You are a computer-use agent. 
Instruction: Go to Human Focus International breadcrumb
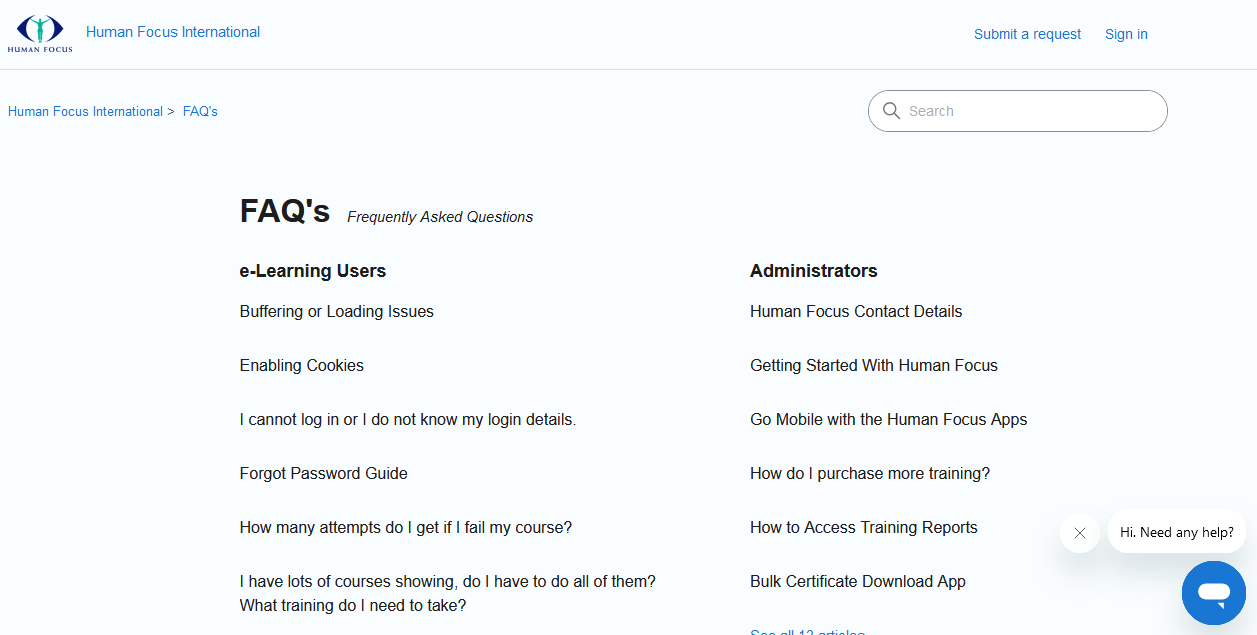click(x=85, y=112)
